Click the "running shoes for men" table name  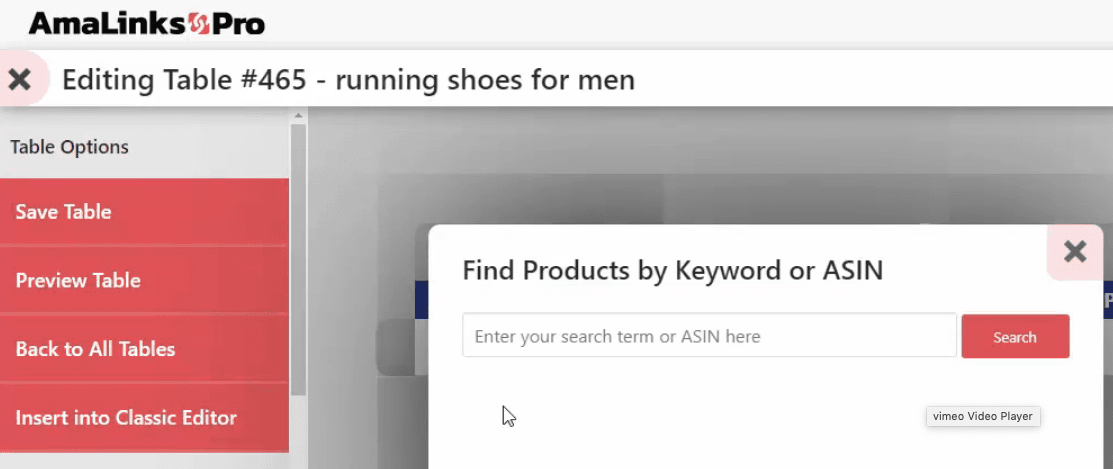point(485,79)
